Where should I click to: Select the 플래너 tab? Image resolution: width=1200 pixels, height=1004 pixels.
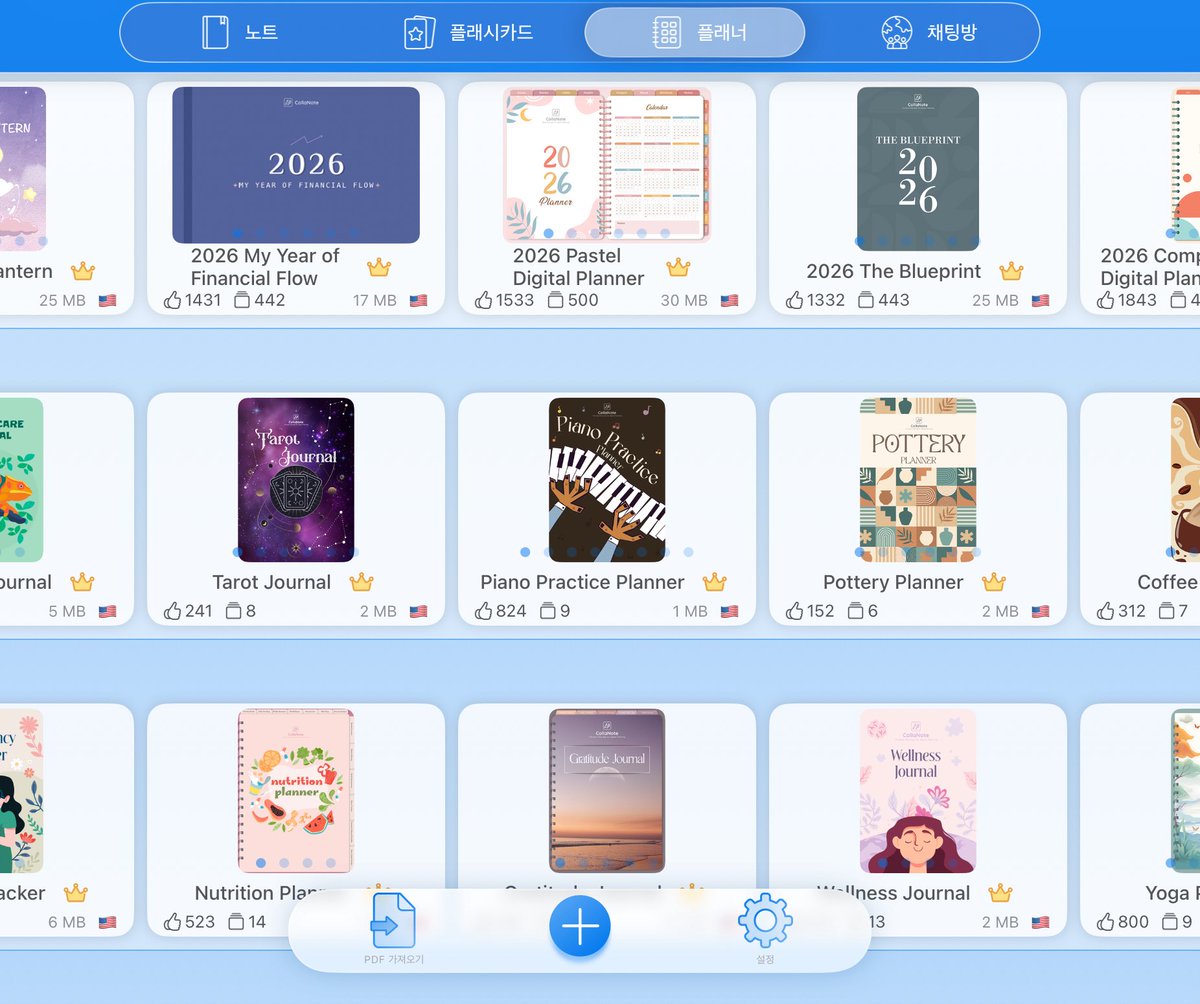coord(695,32)
